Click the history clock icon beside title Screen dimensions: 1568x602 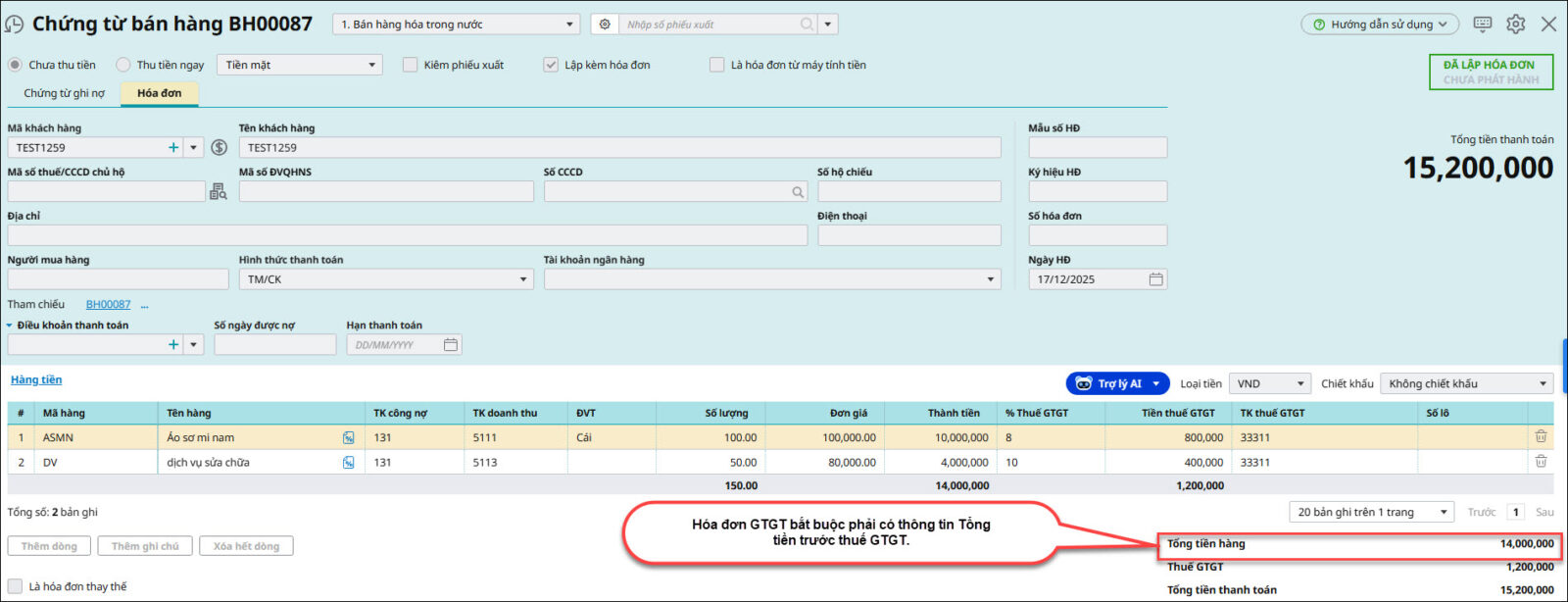click(14, 25)
